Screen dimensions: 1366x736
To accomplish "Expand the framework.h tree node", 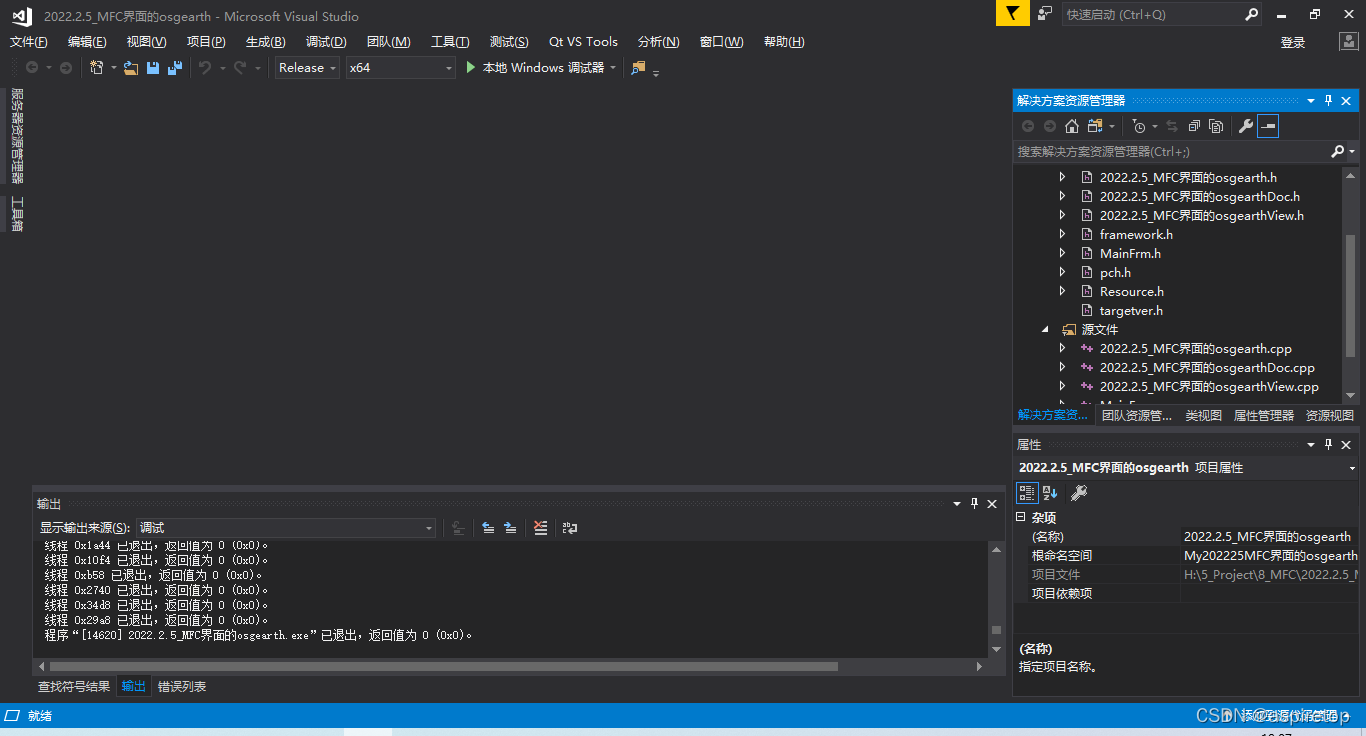I will [x=1062, y=234].
